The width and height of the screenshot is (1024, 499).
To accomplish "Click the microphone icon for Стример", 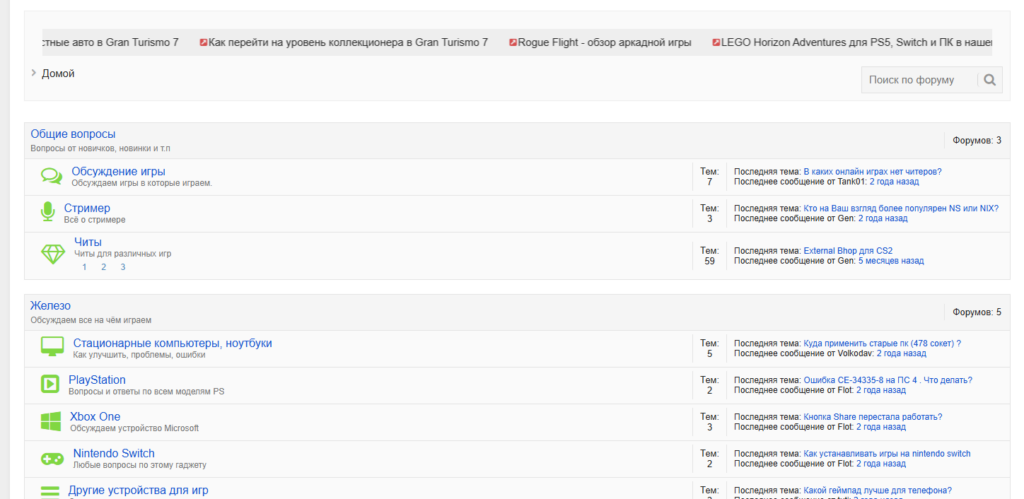I will click(x=47, y=212).
